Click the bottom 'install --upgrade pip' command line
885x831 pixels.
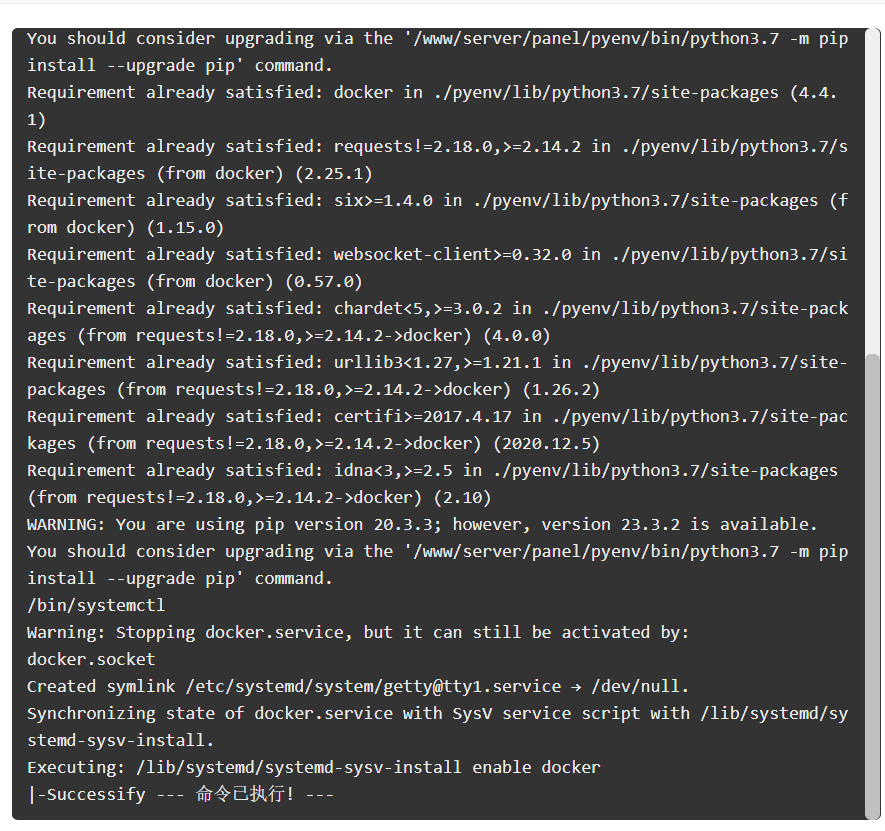(x=180, y=578)
